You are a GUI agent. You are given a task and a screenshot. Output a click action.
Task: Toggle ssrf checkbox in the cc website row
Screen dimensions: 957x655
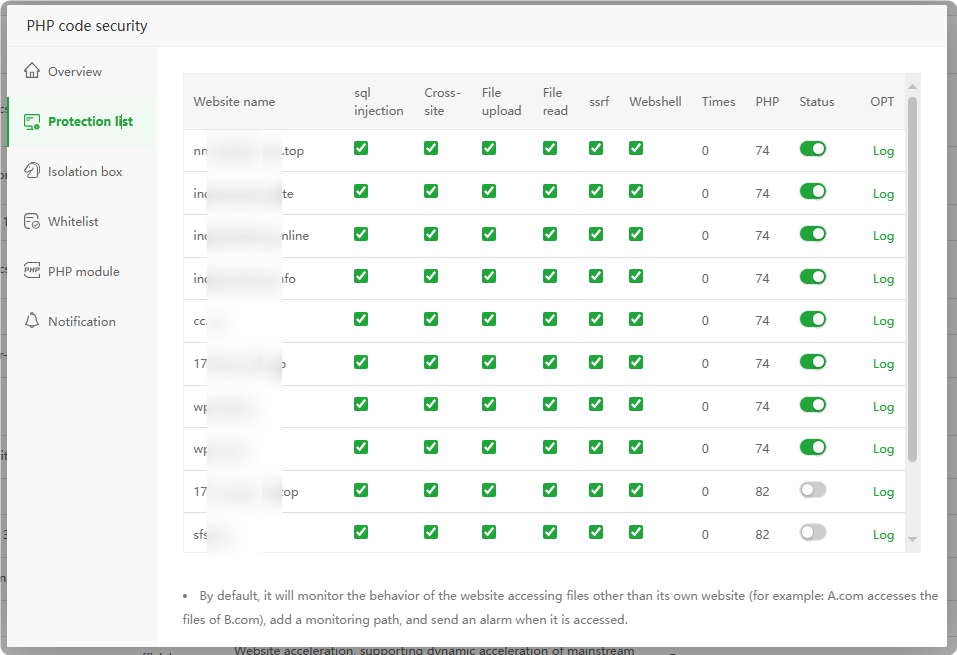(x=596, y=319)
